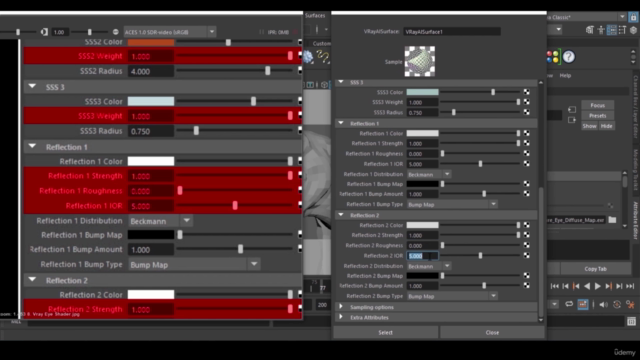Step back one frame
Screen dimensions: 640x360
coord(565,286)
